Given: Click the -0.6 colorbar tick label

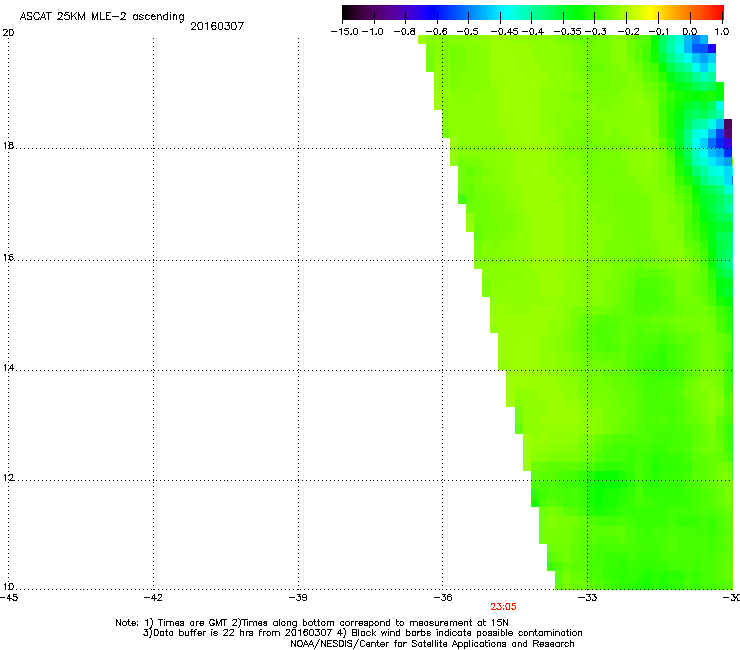Looking at the screenshot, I should coord(437,32).
